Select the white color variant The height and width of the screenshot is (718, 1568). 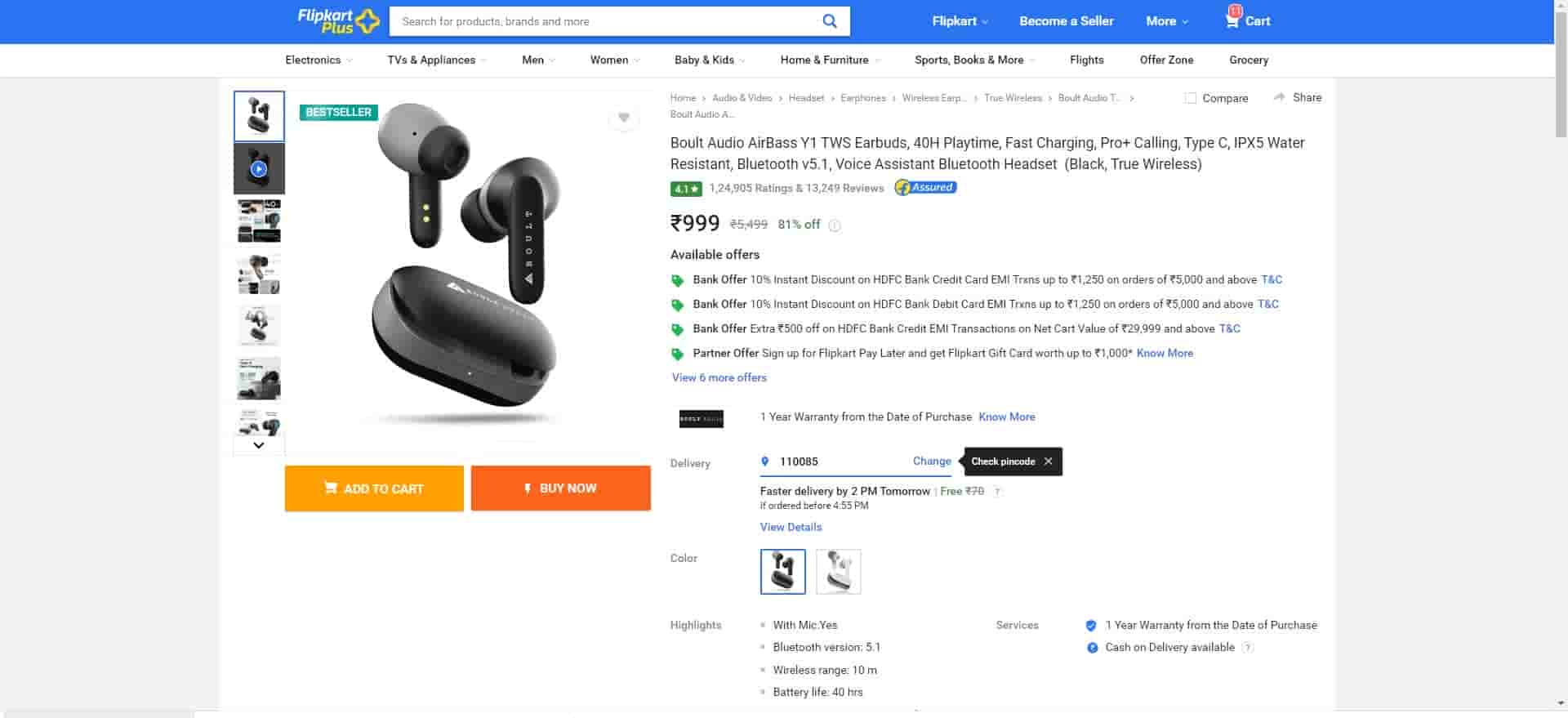[838, 571]
